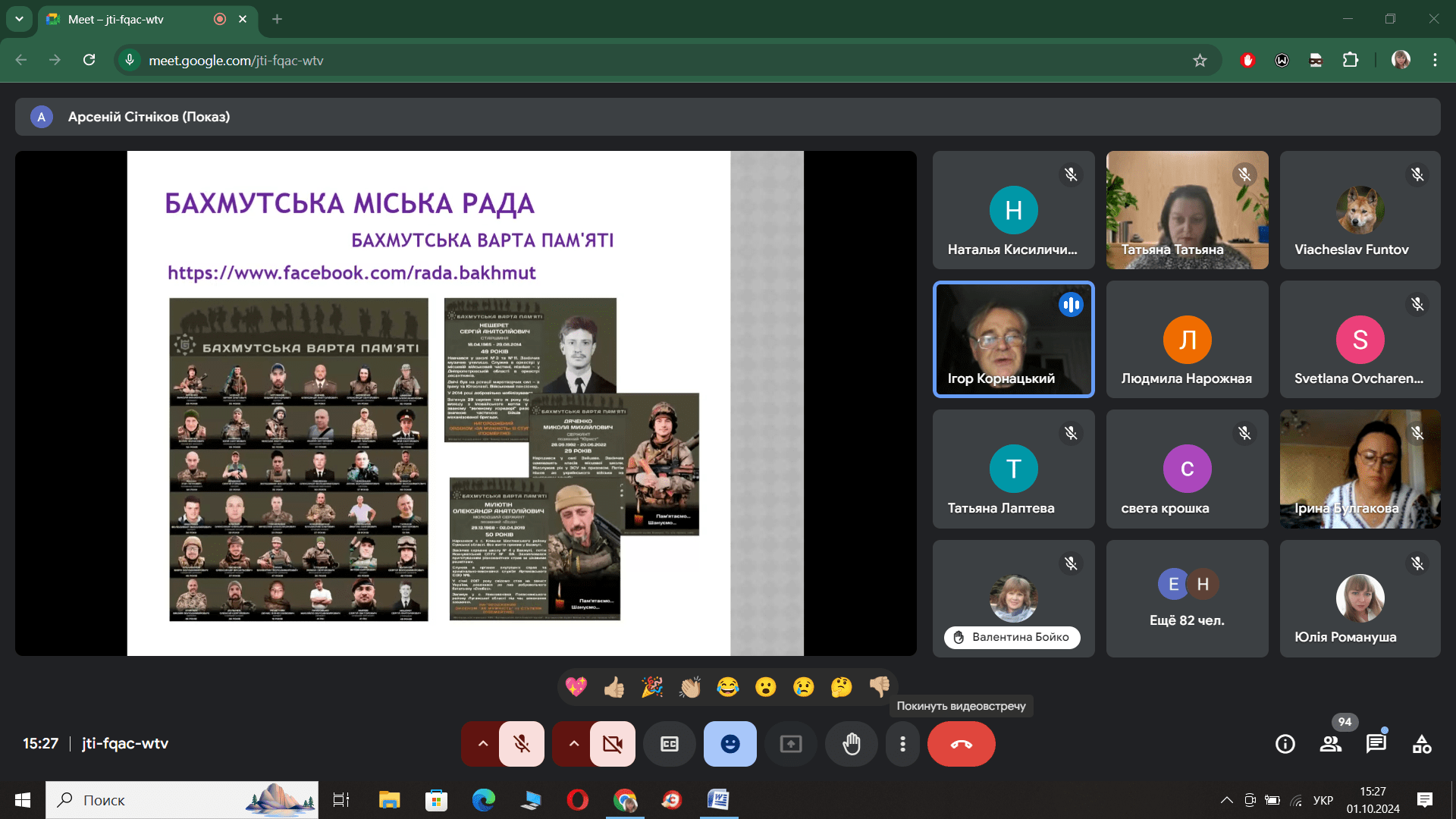Send the thumbs up reaction
Viewport: 1456px width, 819px height.
614,687
